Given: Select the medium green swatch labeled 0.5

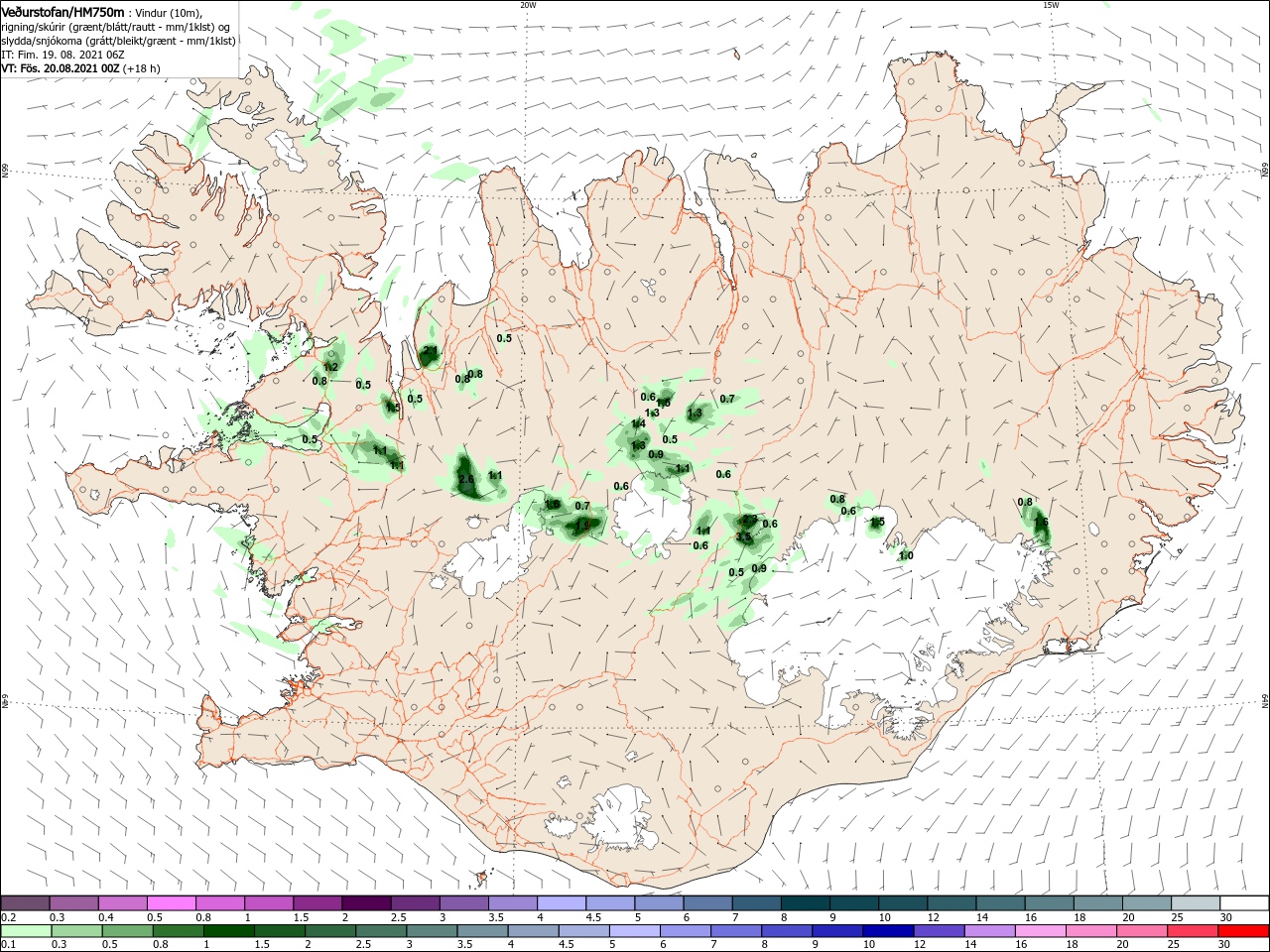Looking at the screenshot, I should pyautogui.click(x=127, y=931).
